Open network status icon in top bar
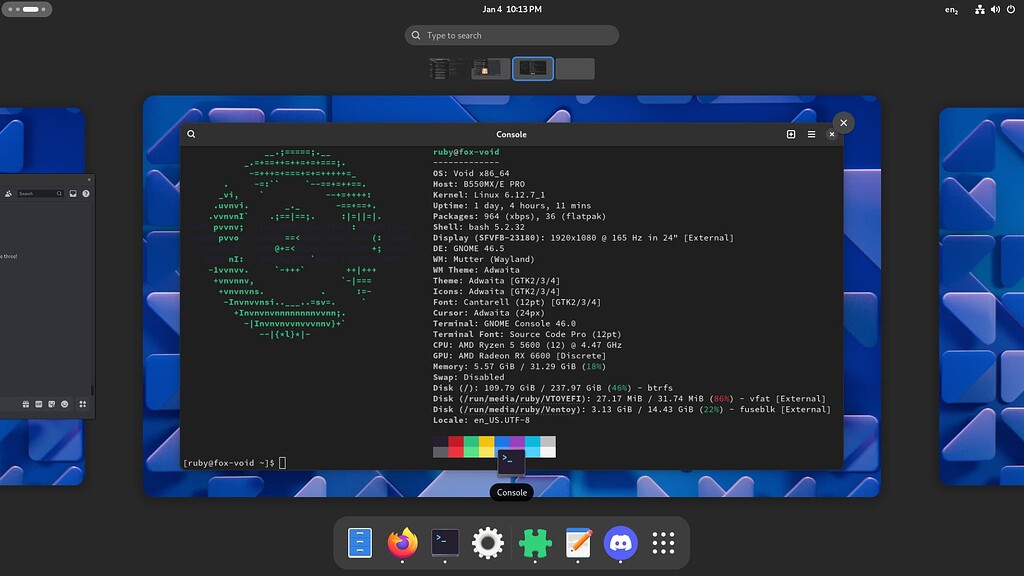This screenshot has height=576, width=1024. pyautogui.click(x=980, y=9)
